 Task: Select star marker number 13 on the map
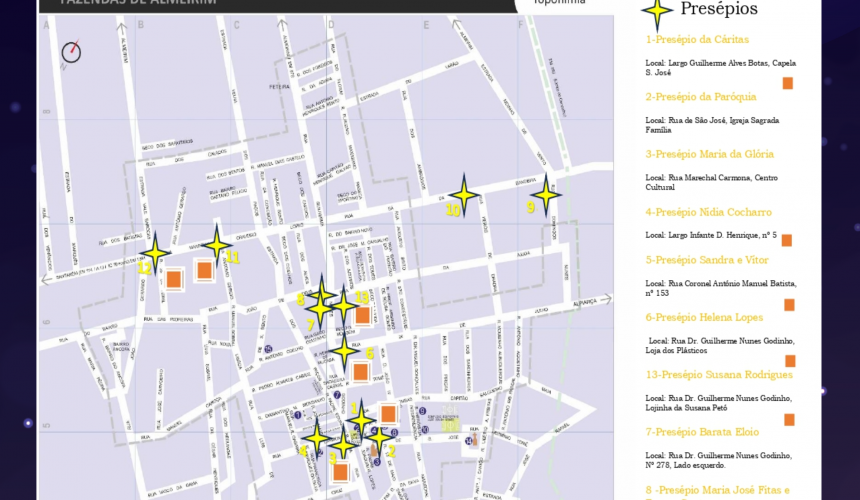[x=343, y=305]
